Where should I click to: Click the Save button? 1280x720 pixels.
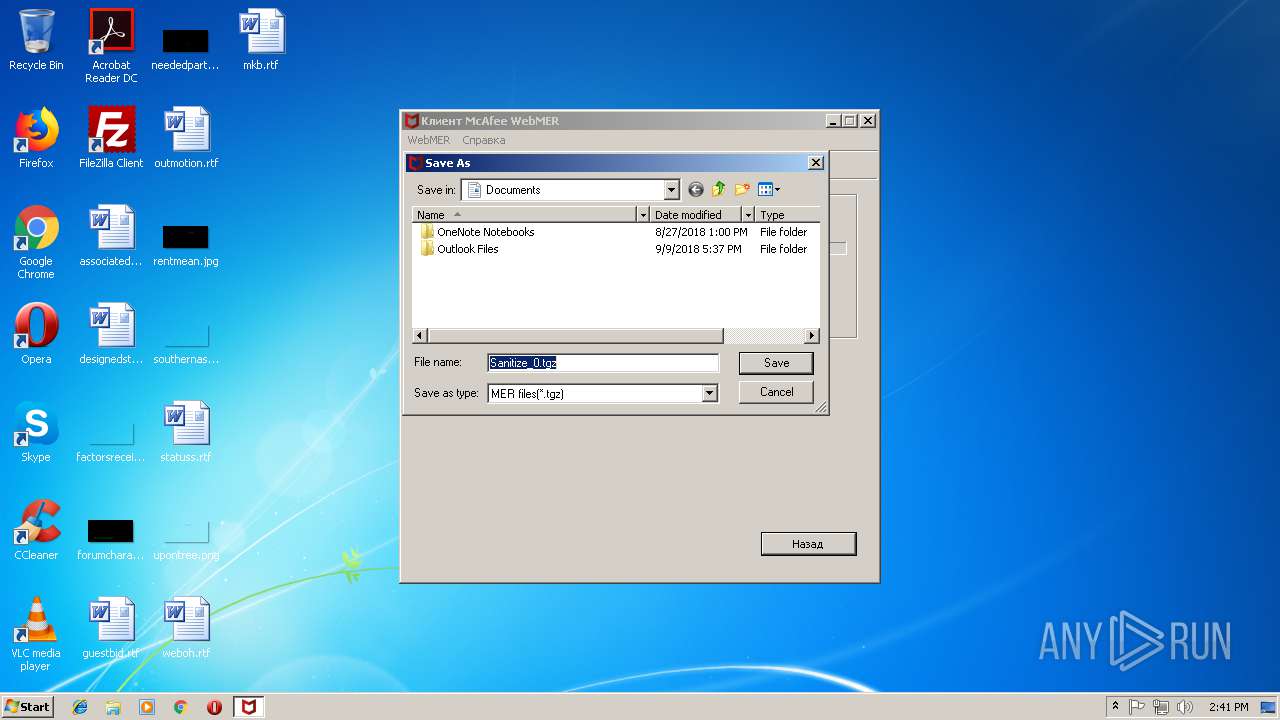[x=776, y=363]
